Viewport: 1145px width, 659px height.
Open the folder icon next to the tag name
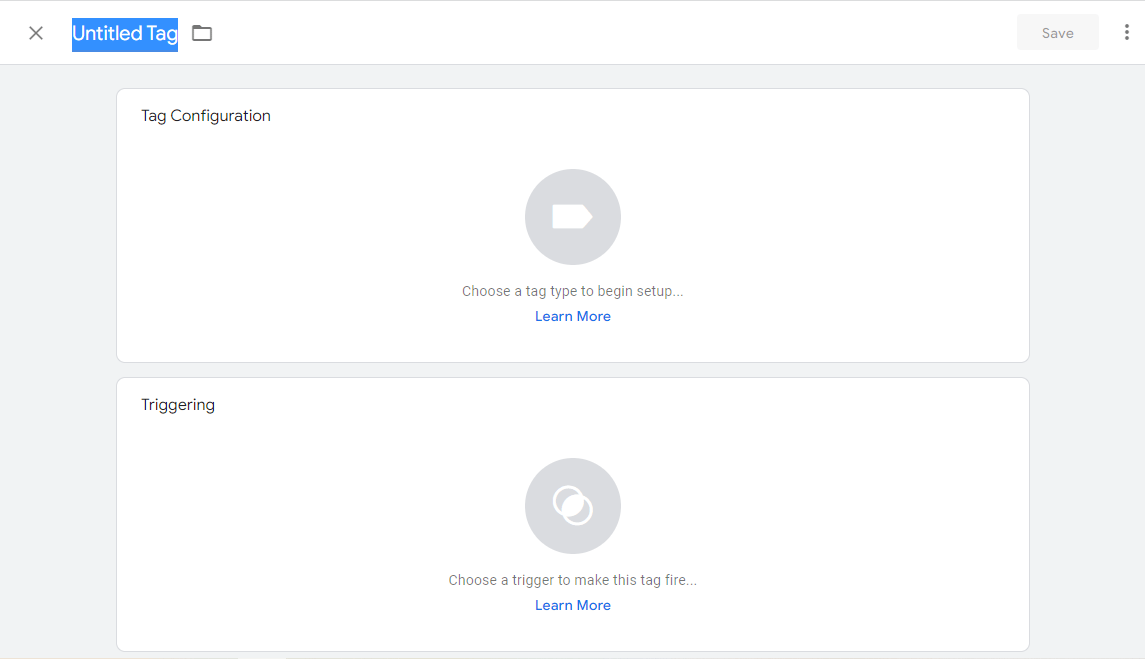[x=202, y=33]
